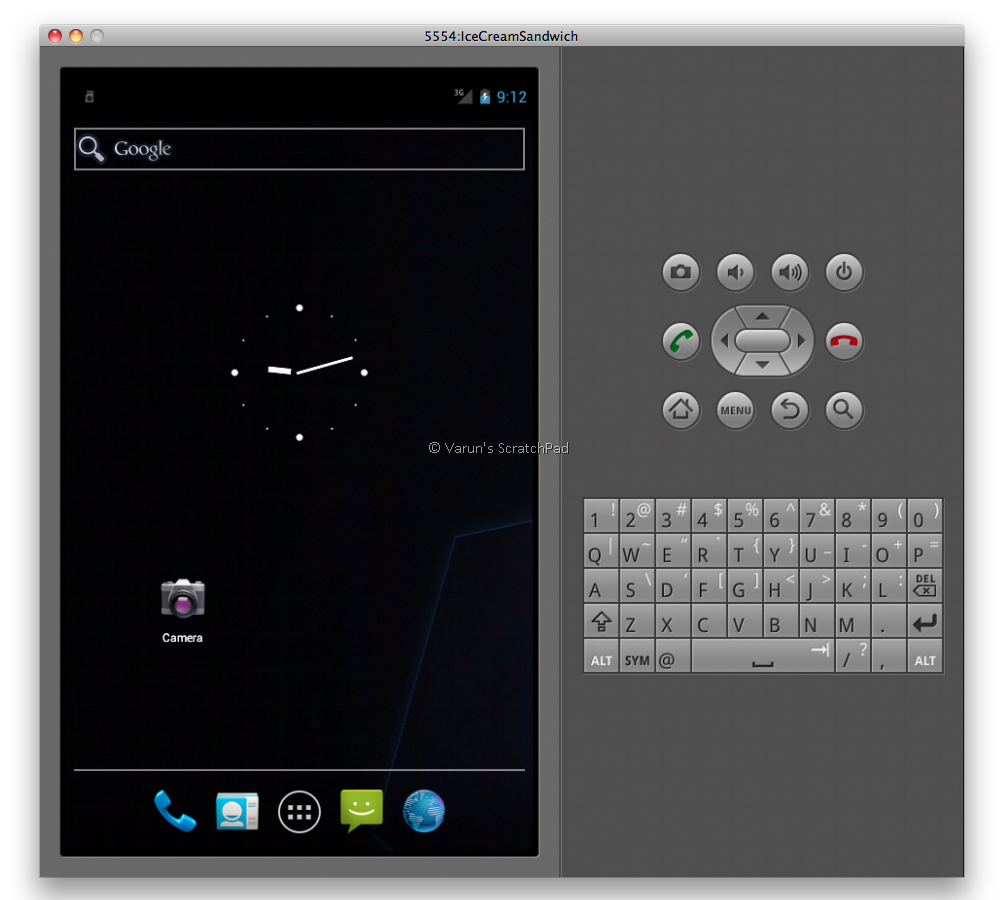Click the emulator camera hardware button

tap(681, 272)
